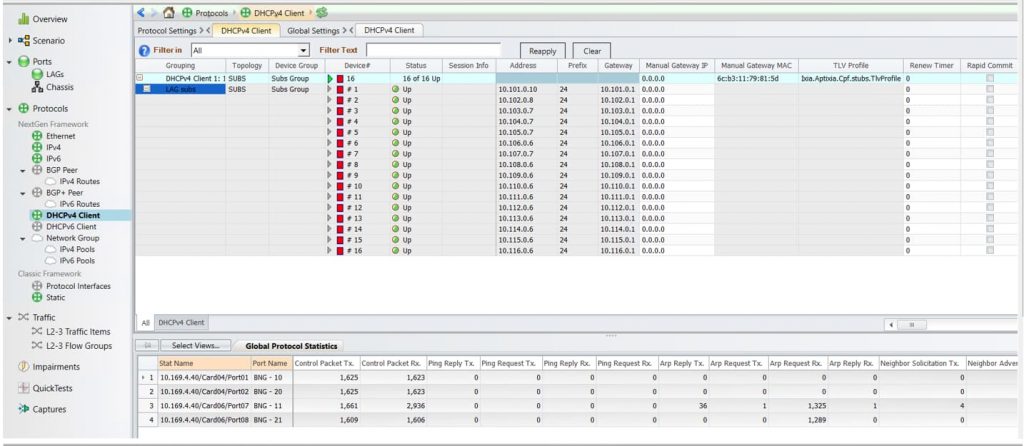
Task: Open Captures in the sidebar
Action: click(50, 409)
